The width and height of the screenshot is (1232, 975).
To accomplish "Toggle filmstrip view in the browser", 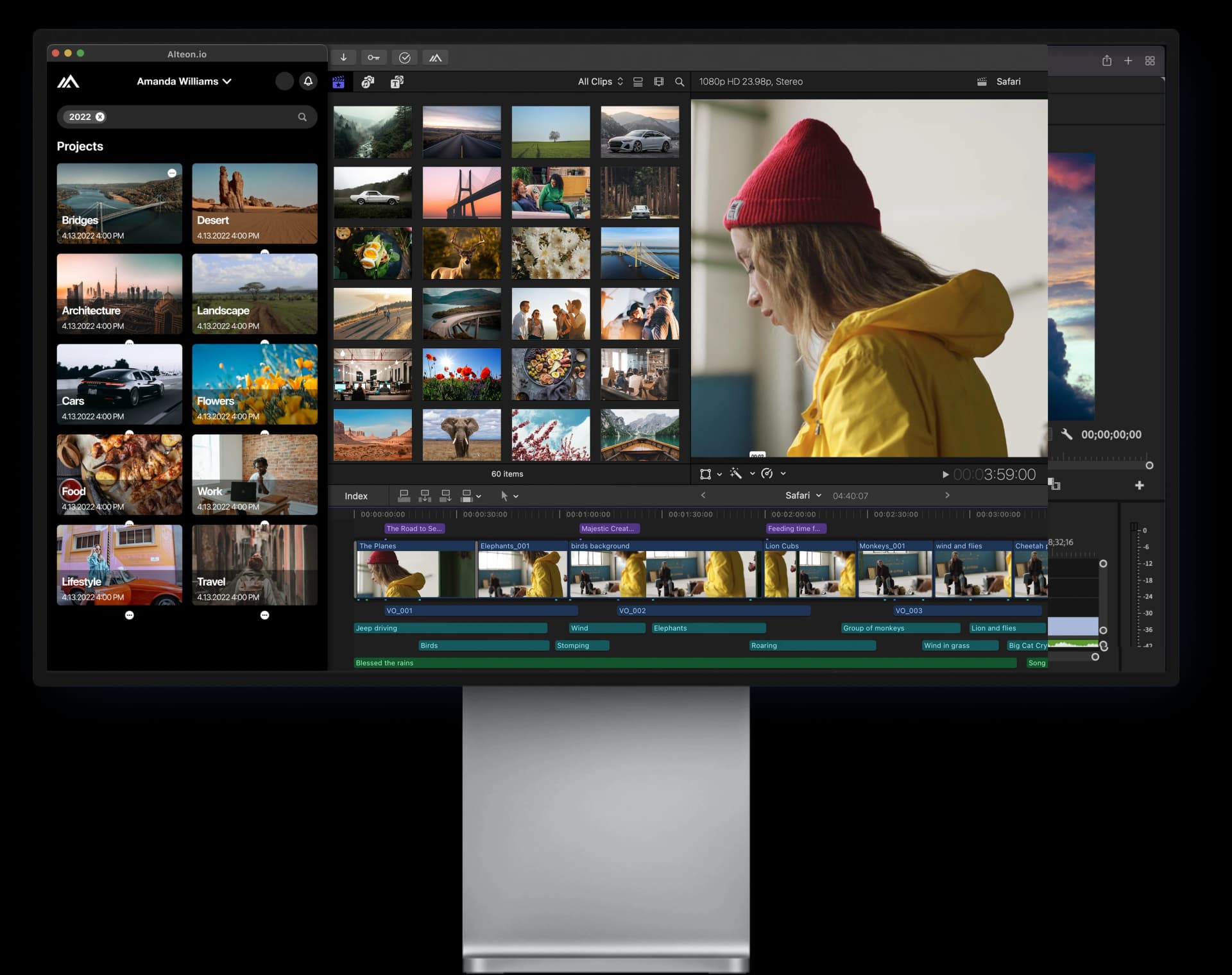I will [660, 81].
